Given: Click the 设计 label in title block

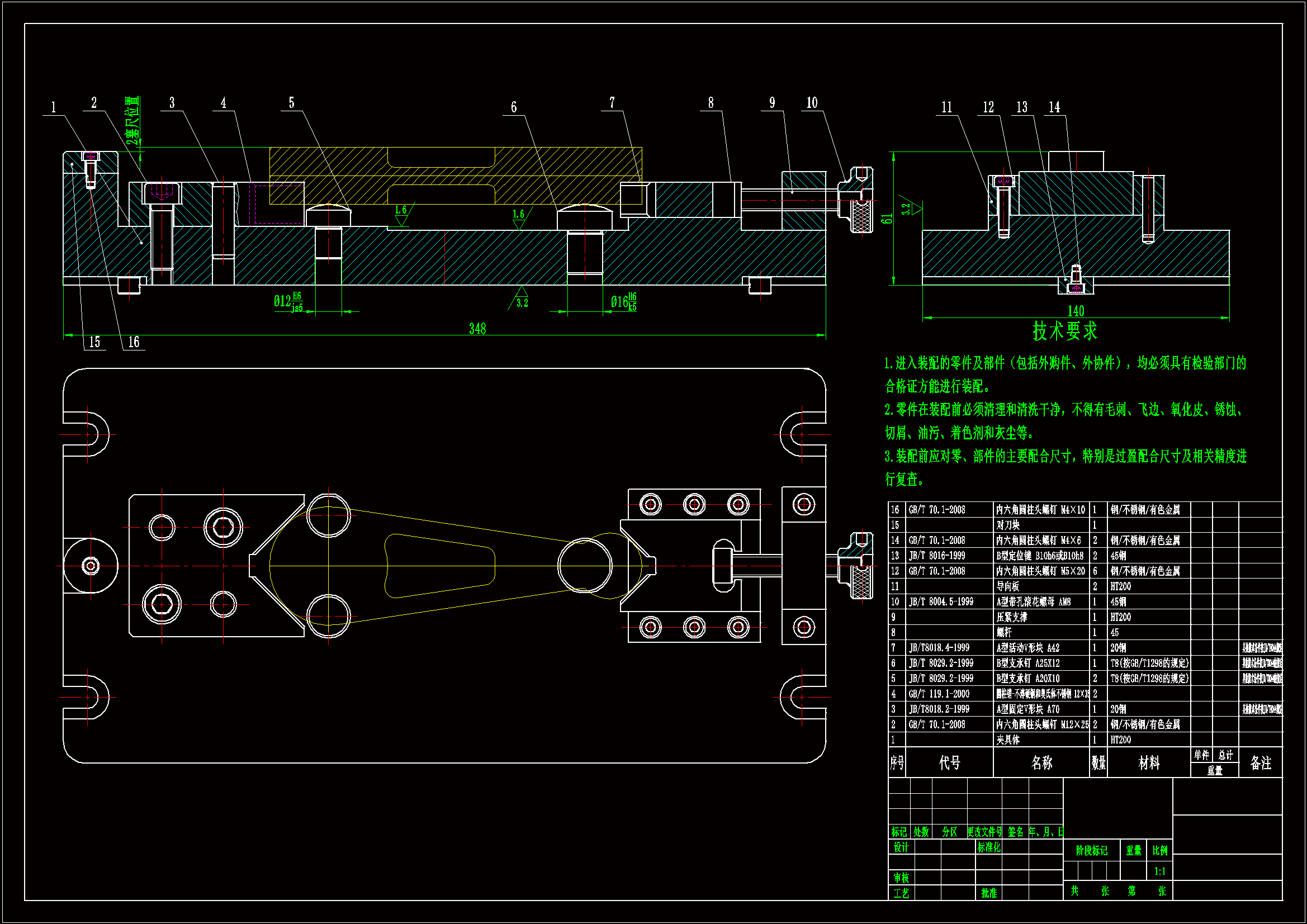Looking at the screenshot, I should (901, 847).
